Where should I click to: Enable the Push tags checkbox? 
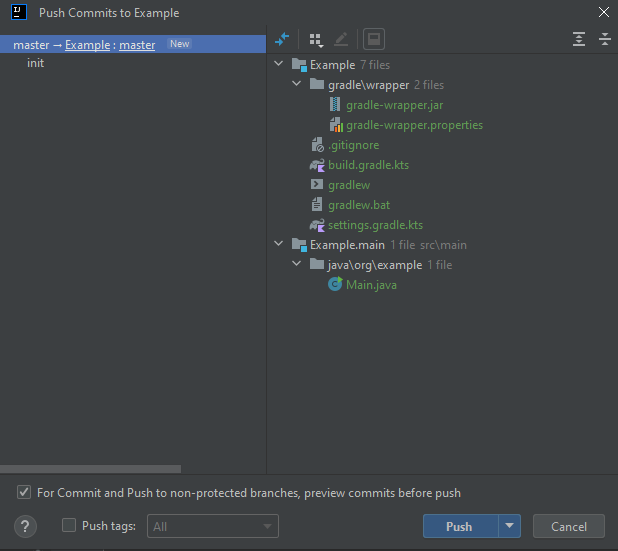tap(69, 526)
